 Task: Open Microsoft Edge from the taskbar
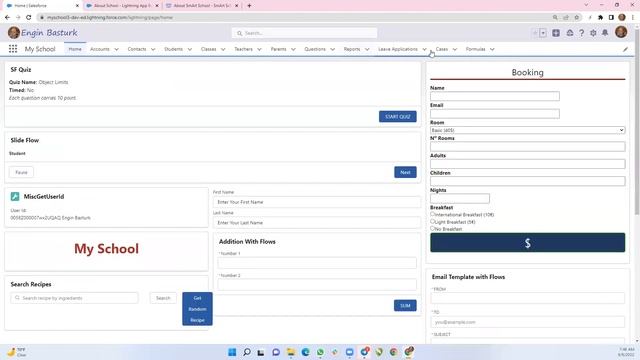point(305,352)
